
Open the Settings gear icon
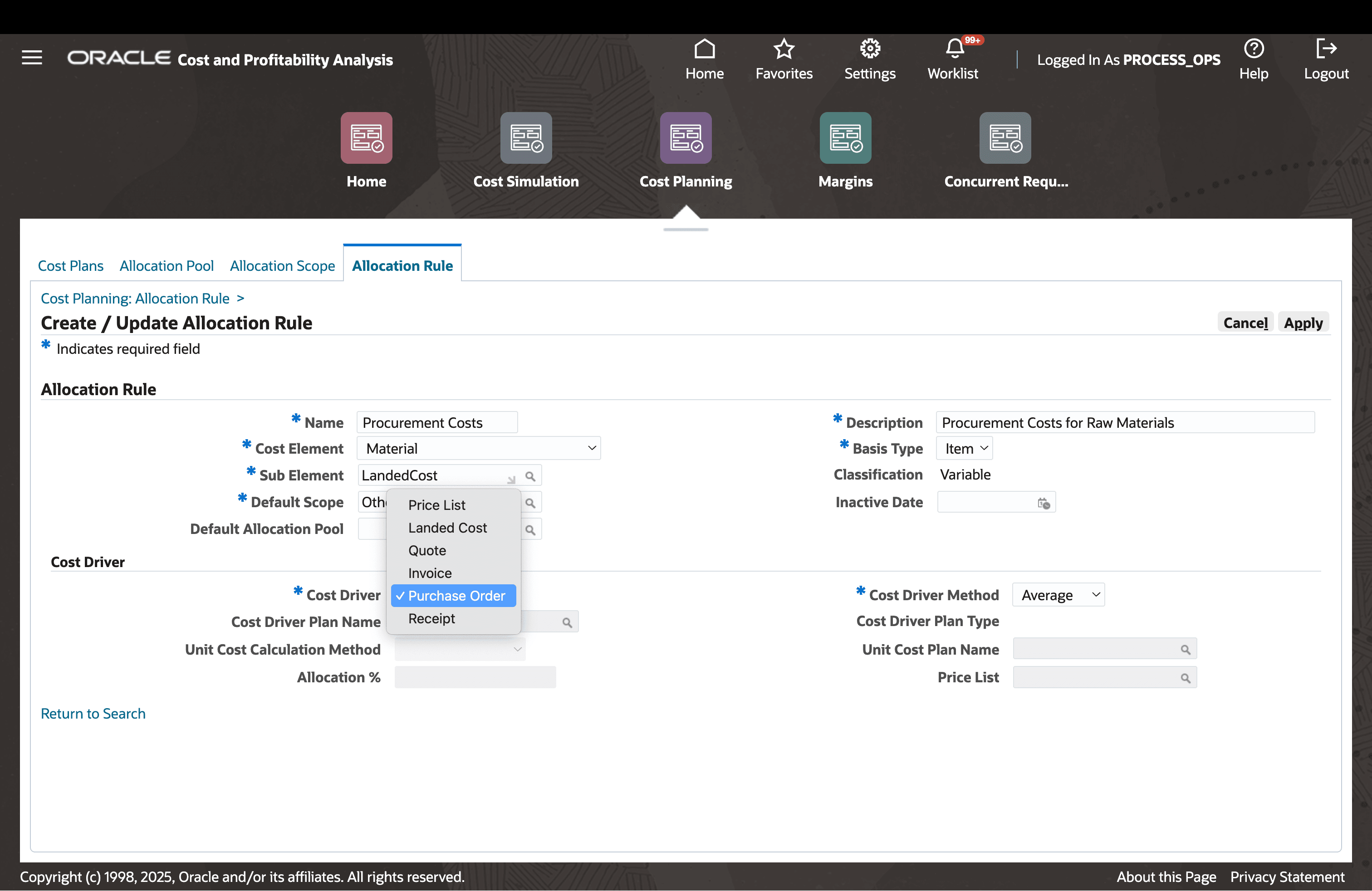click(x=869, y=49)
